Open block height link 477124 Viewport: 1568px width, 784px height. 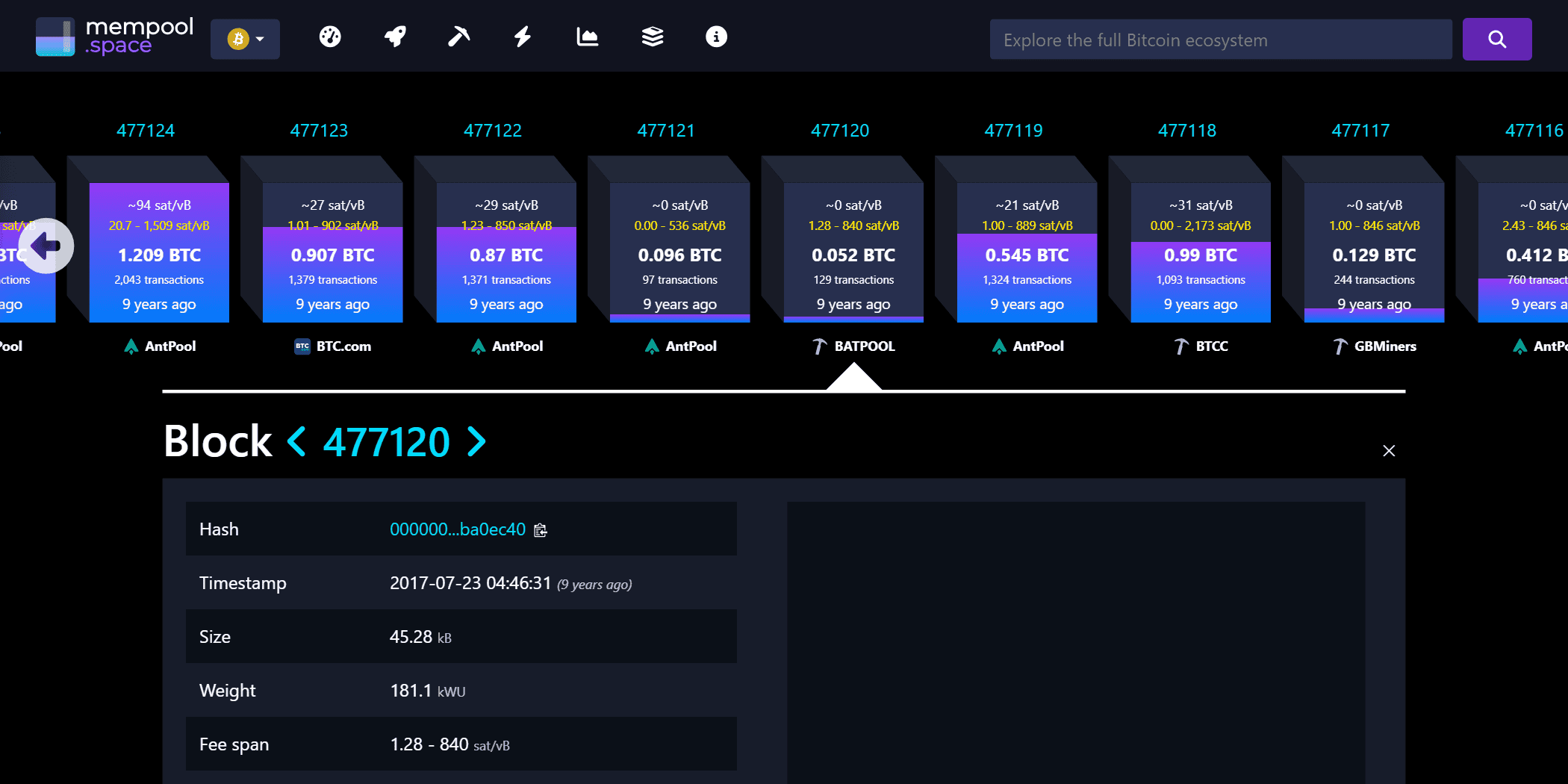146,131
